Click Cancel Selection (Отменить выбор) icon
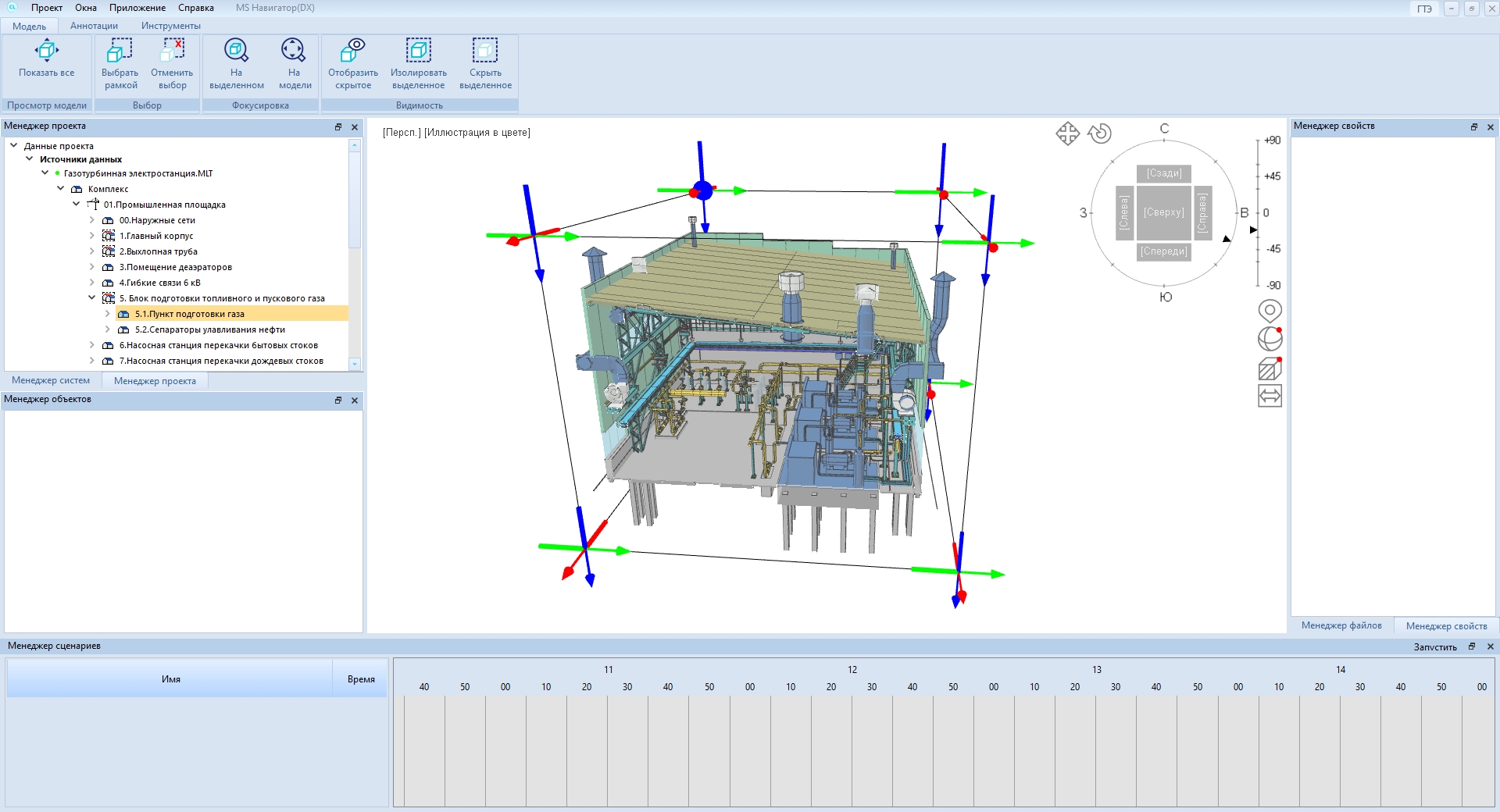Viewport: 1500px width, 812px height. [x=172, y=52]
